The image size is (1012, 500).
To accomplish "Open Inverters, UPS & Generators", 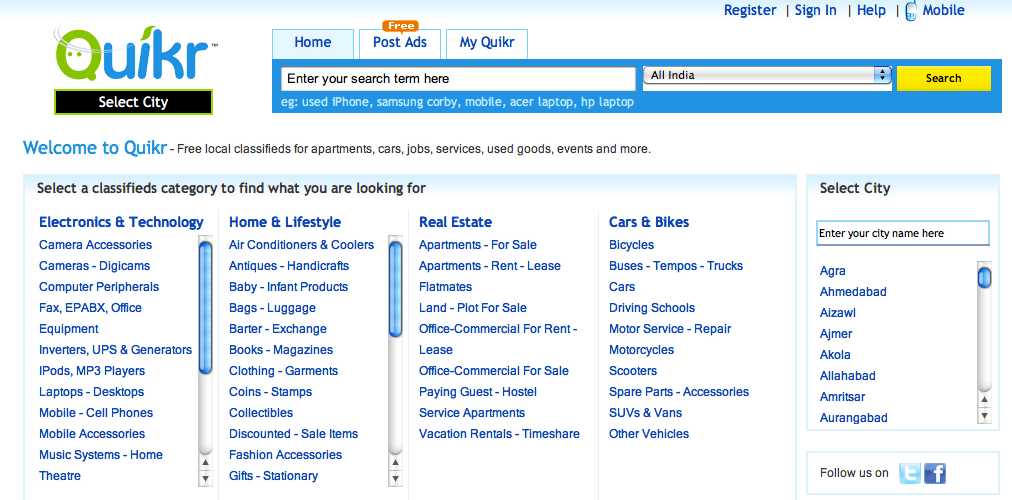I will [116, 350].
